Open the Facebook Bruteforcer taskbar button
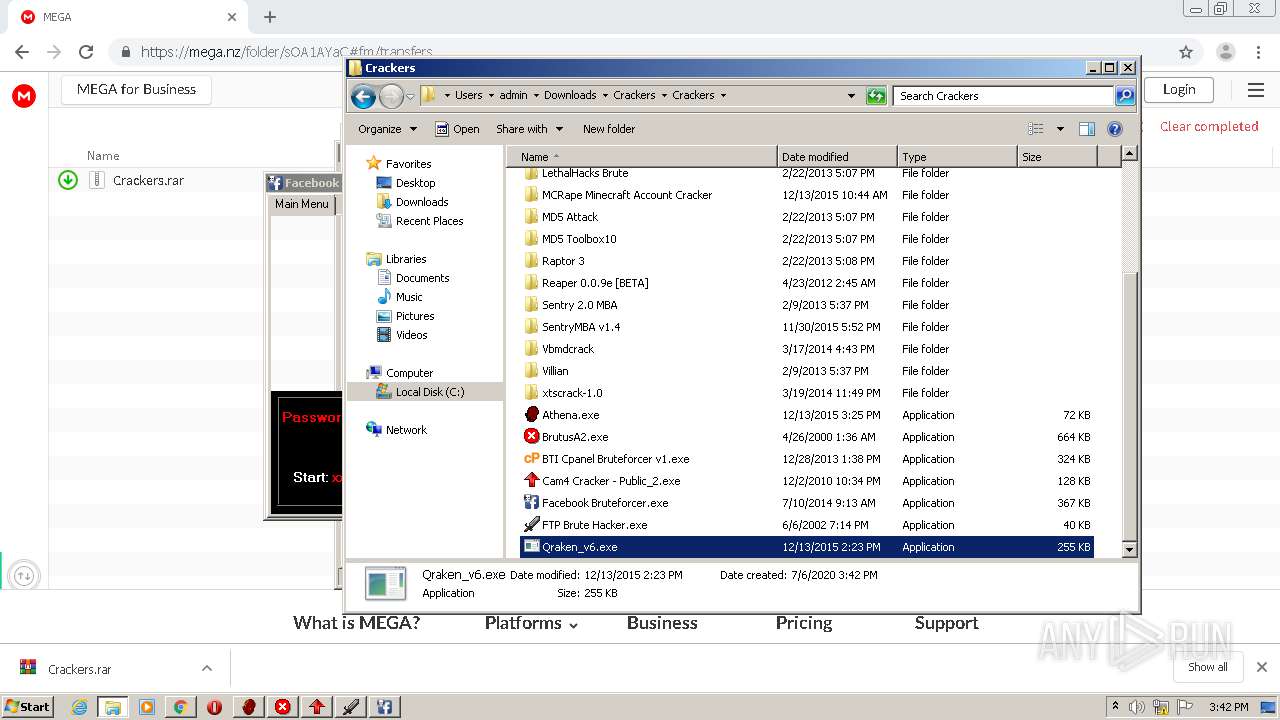This screenshot has width=1280, height=720. (384, 707)
